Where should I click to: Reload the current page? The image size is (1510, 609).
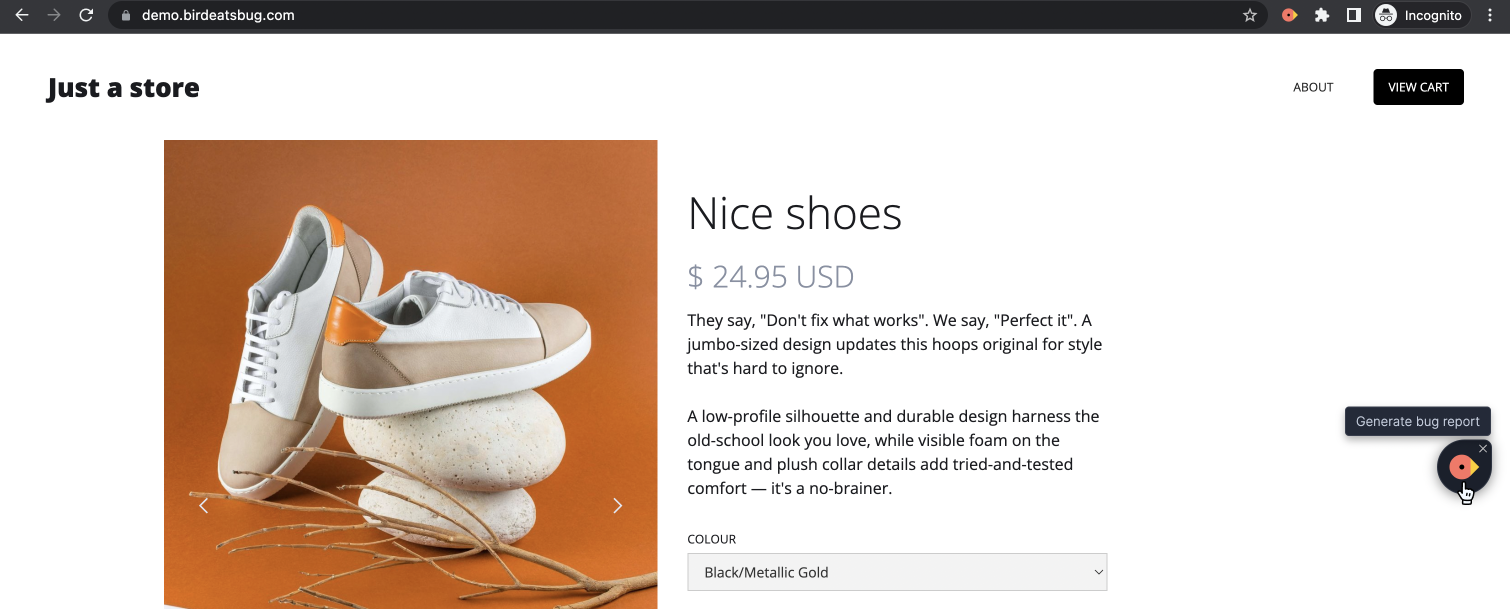(x=86, y=15)
